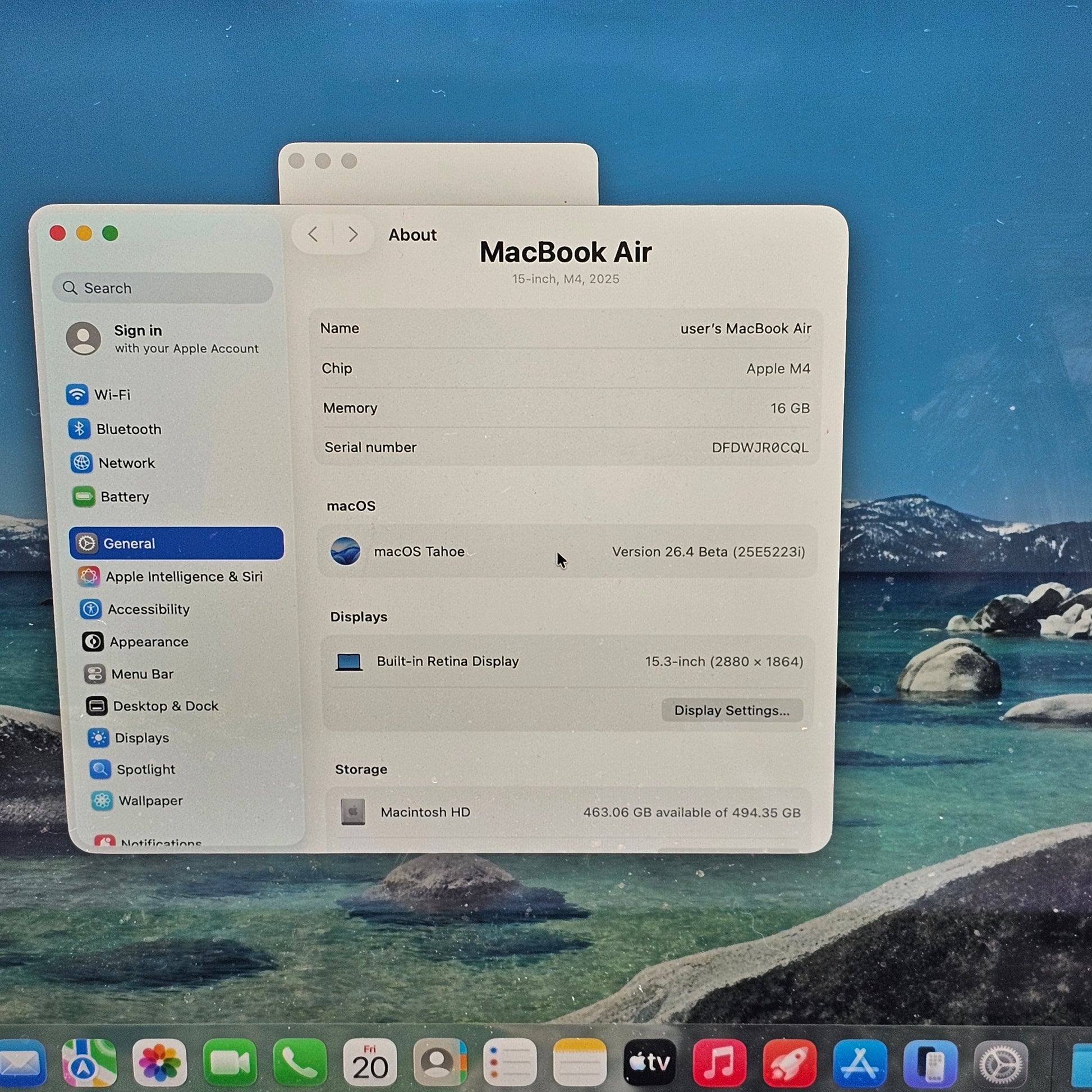Open Bluetooth settings pane
The image size is (1092, 1092).
[129, 429]
